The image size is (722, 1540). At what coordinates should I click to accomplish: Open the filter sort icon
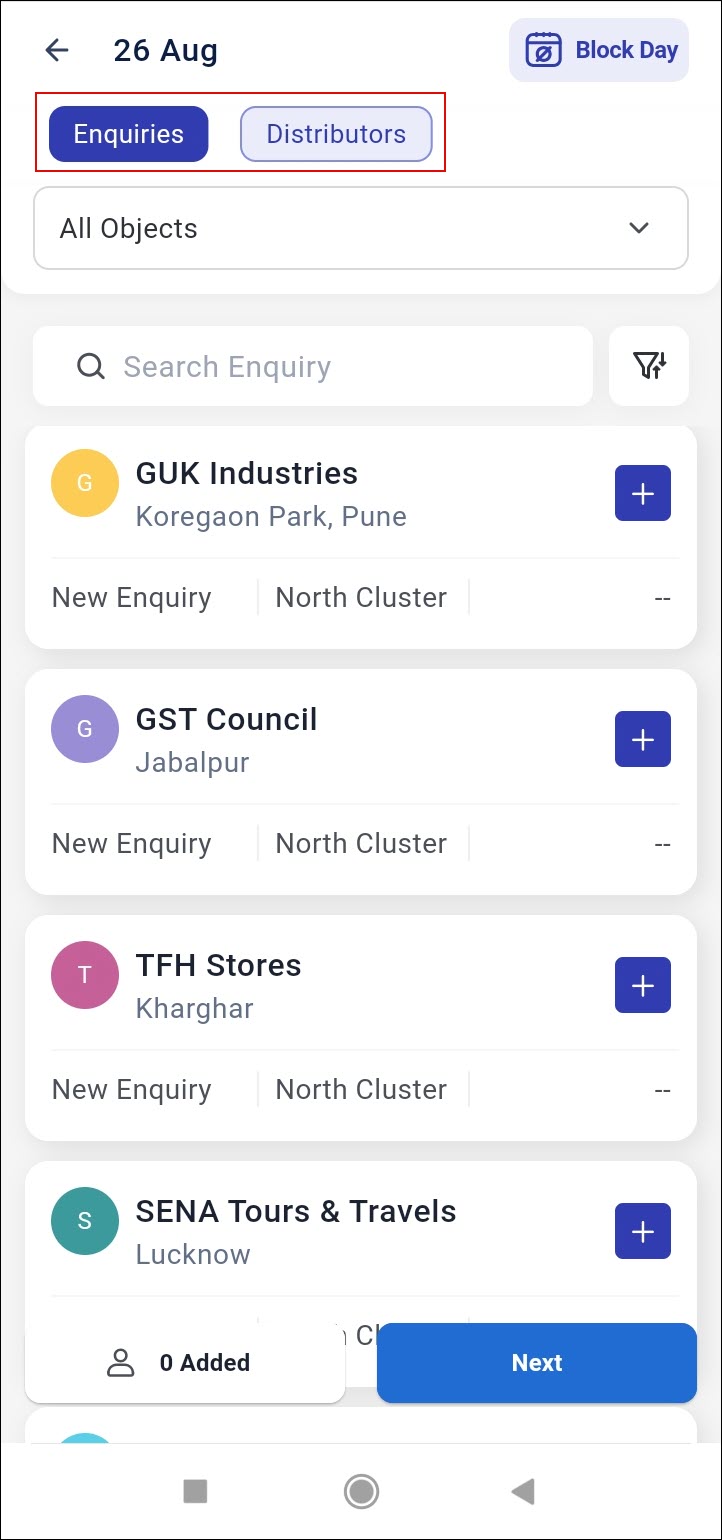point(649,366)
